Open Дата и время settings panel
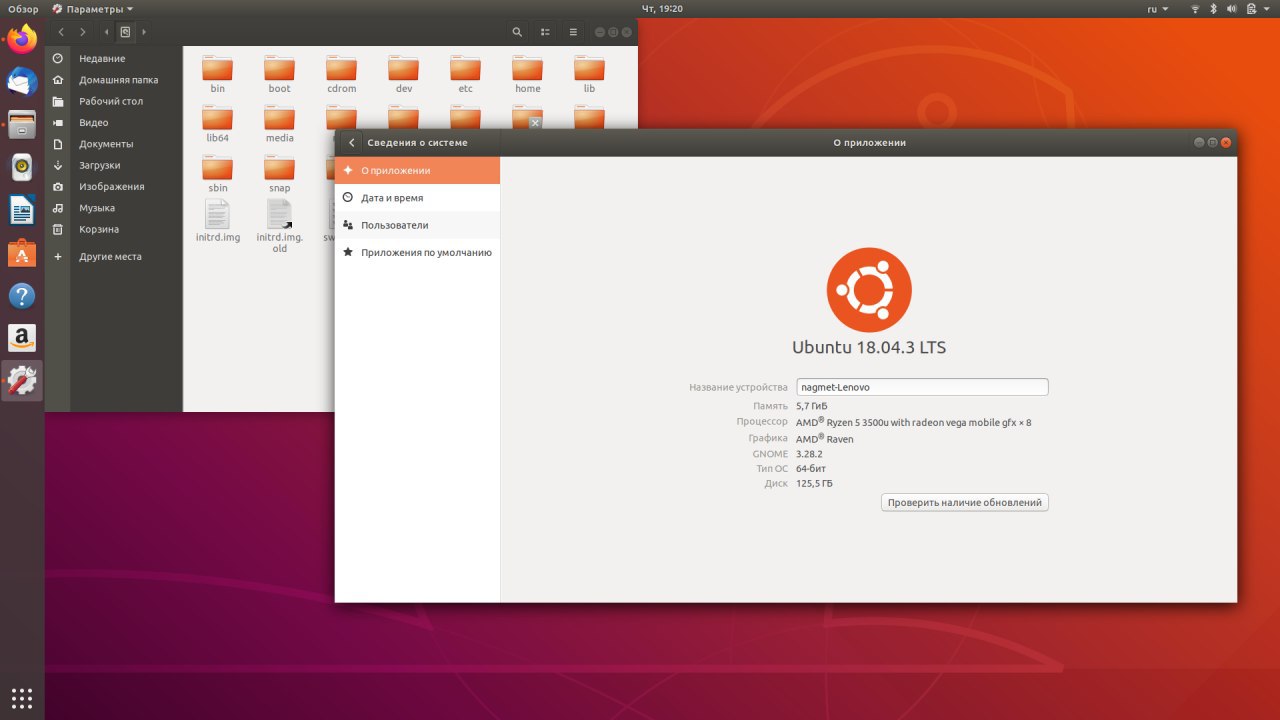Viewport: 1280px width, 720px height. pos(417,198)
